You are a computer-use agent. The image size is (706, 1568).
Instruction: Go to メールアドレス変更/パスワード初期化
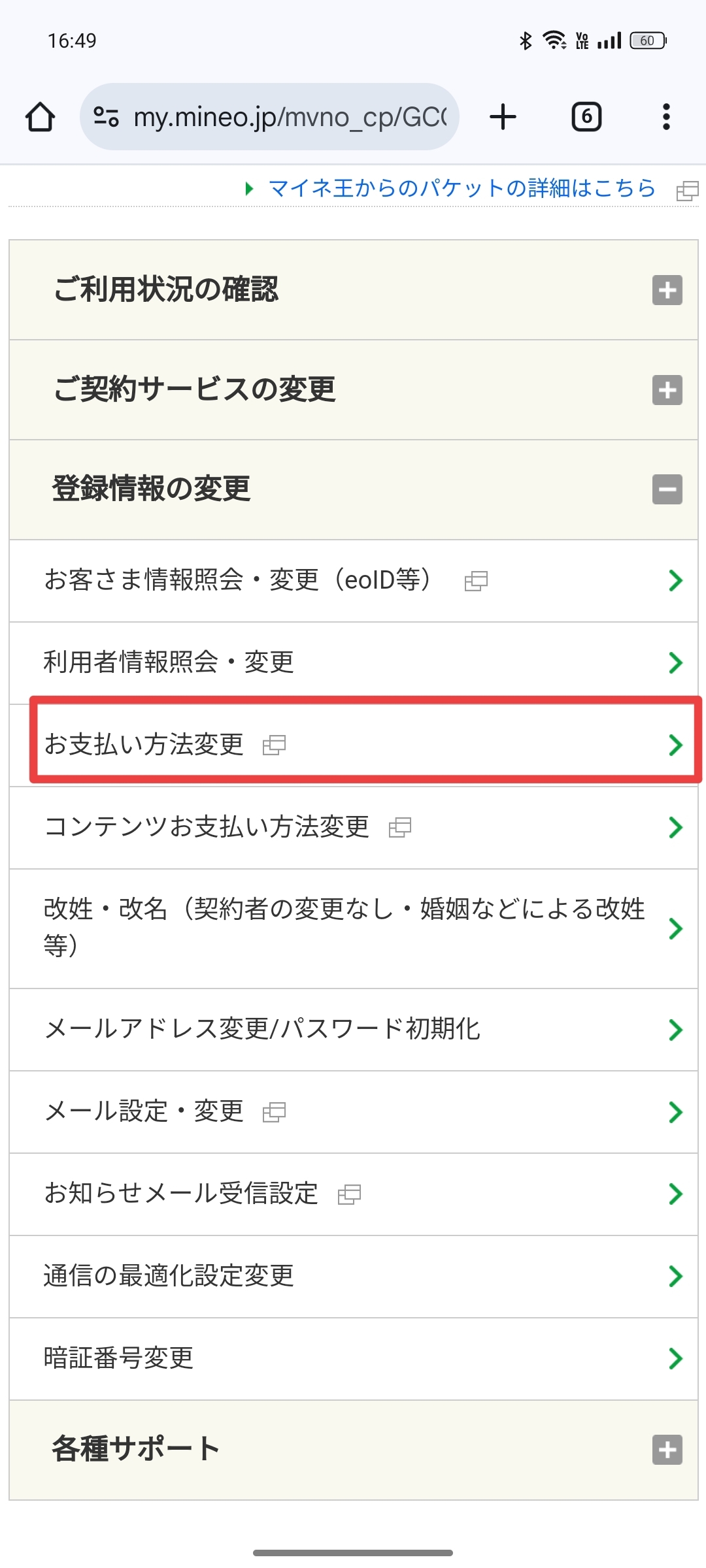point(261,1030)
